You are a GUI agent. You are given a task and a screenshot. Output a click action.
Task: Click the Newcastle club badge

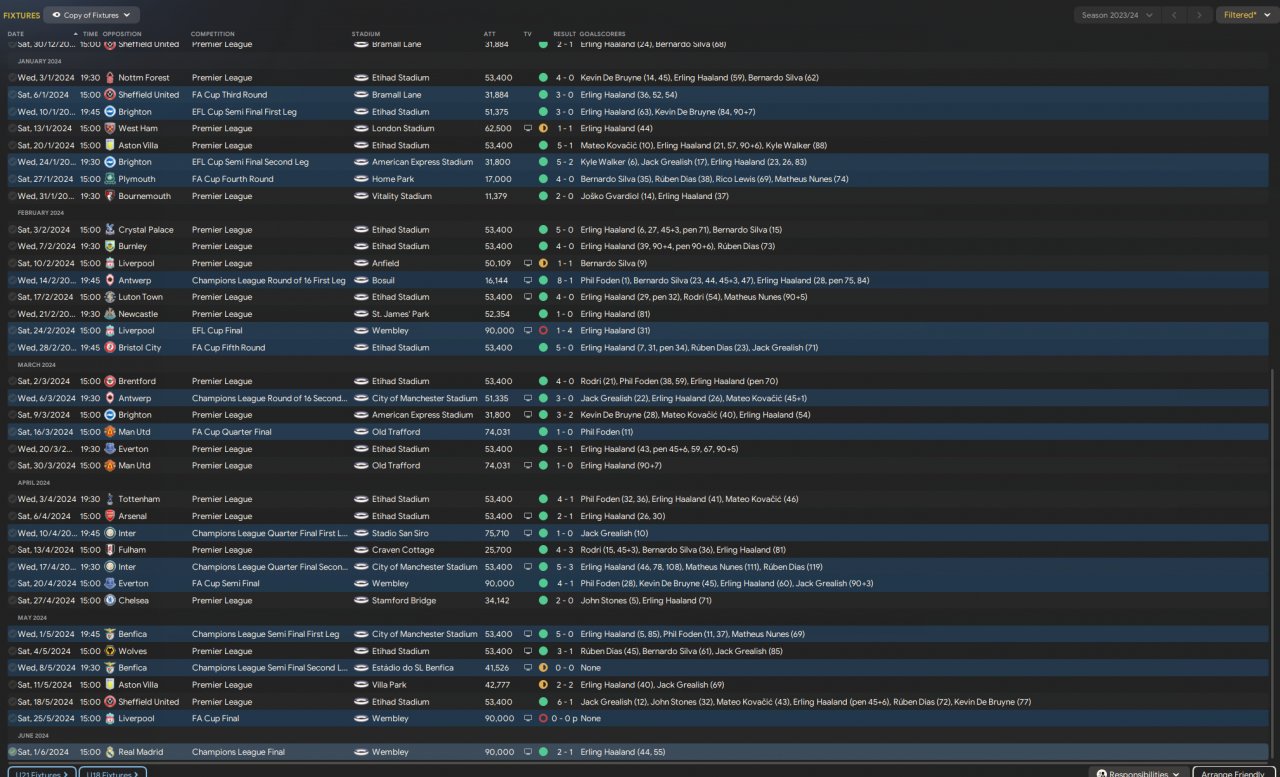pos(110,314)
